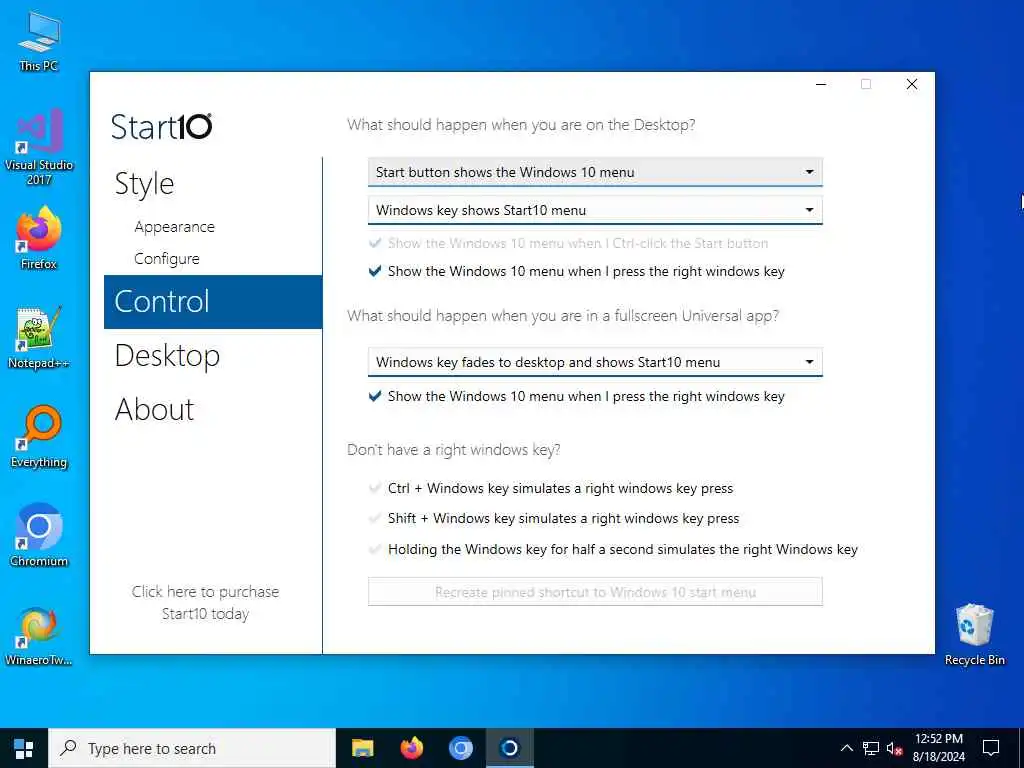The width and height of the screenshot is (1024, 768).
Task: Expand the Windows key shows Start10 menu dropdown
Action: point(595,210)
